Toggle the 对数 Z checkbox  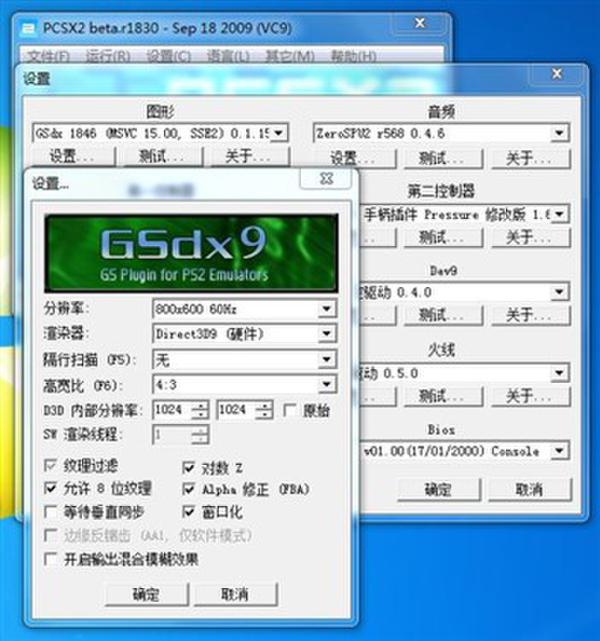click(x=188, y=468)
